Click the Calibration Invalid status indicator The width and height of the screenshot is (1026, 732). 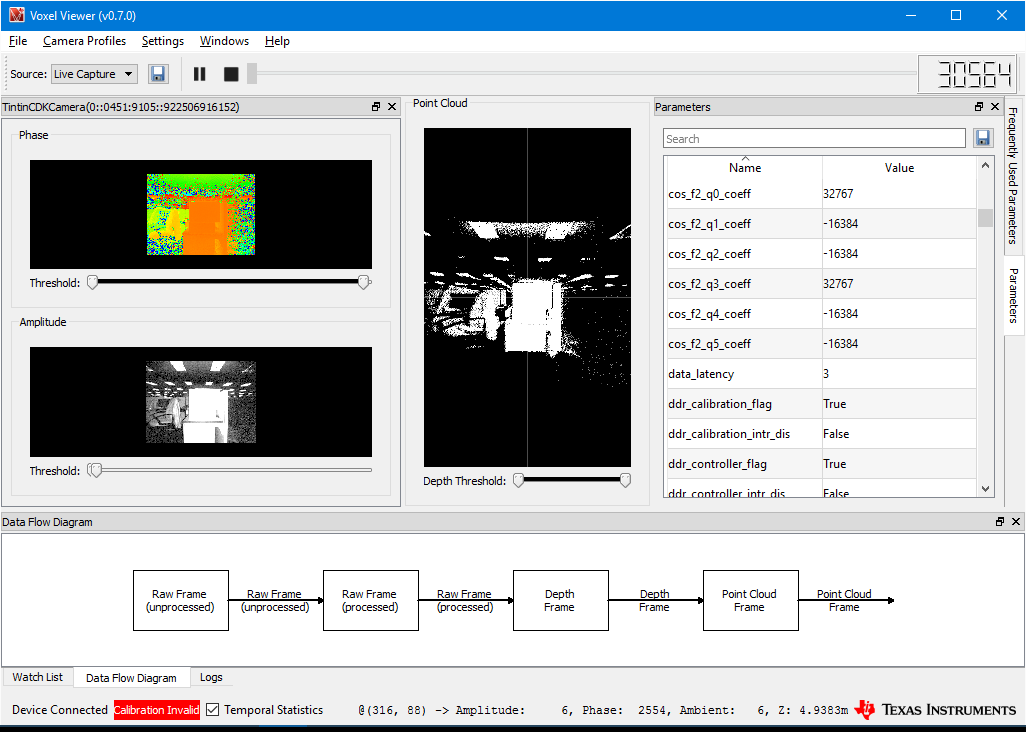156,710
